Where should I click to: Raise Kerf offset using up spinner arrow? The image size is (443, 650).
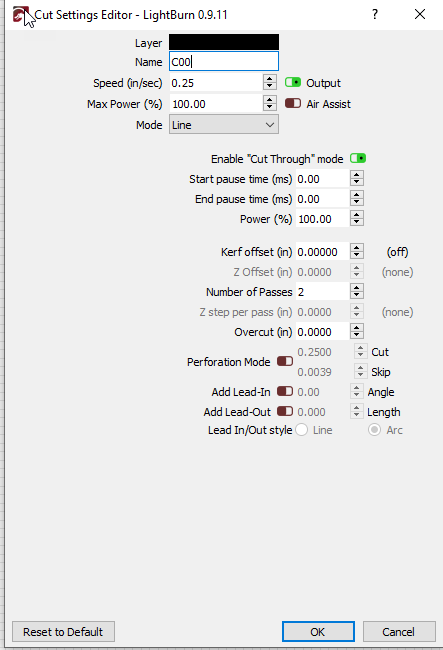(x=356, y=248)
